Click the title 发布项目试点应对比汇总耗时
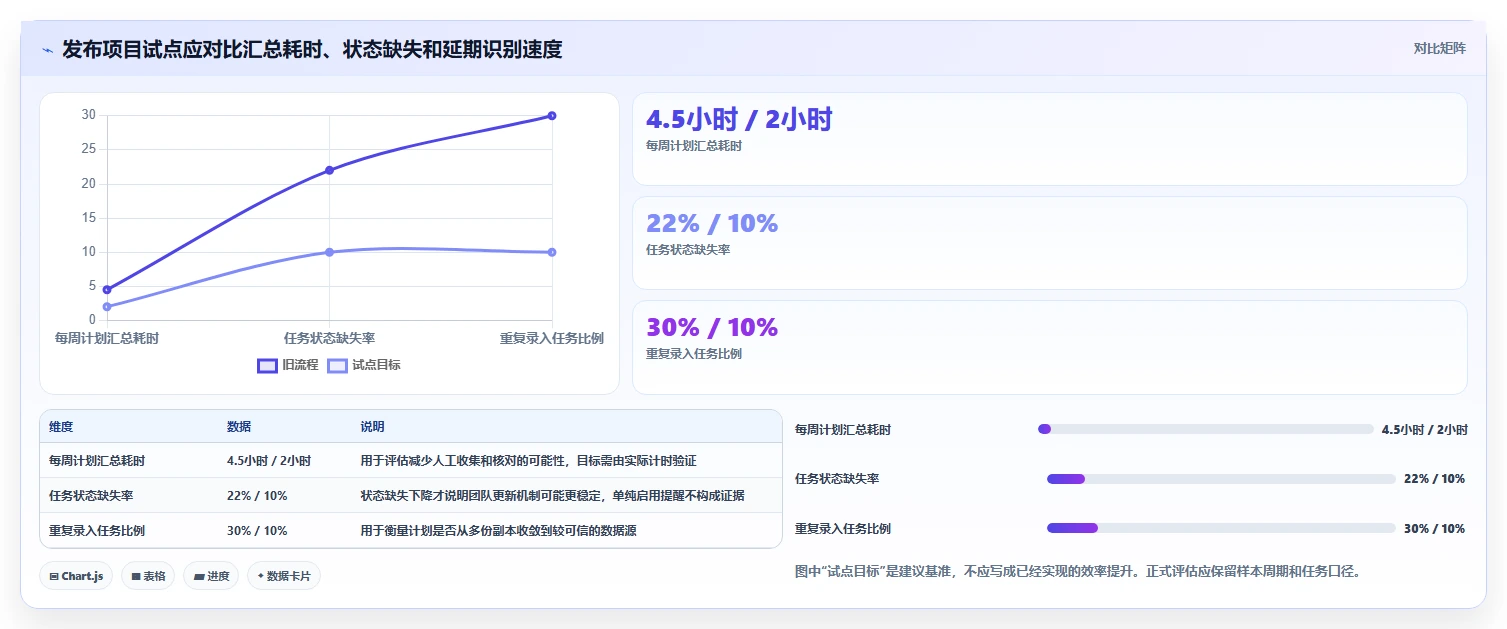The image size is (1507, 629). 312,49
